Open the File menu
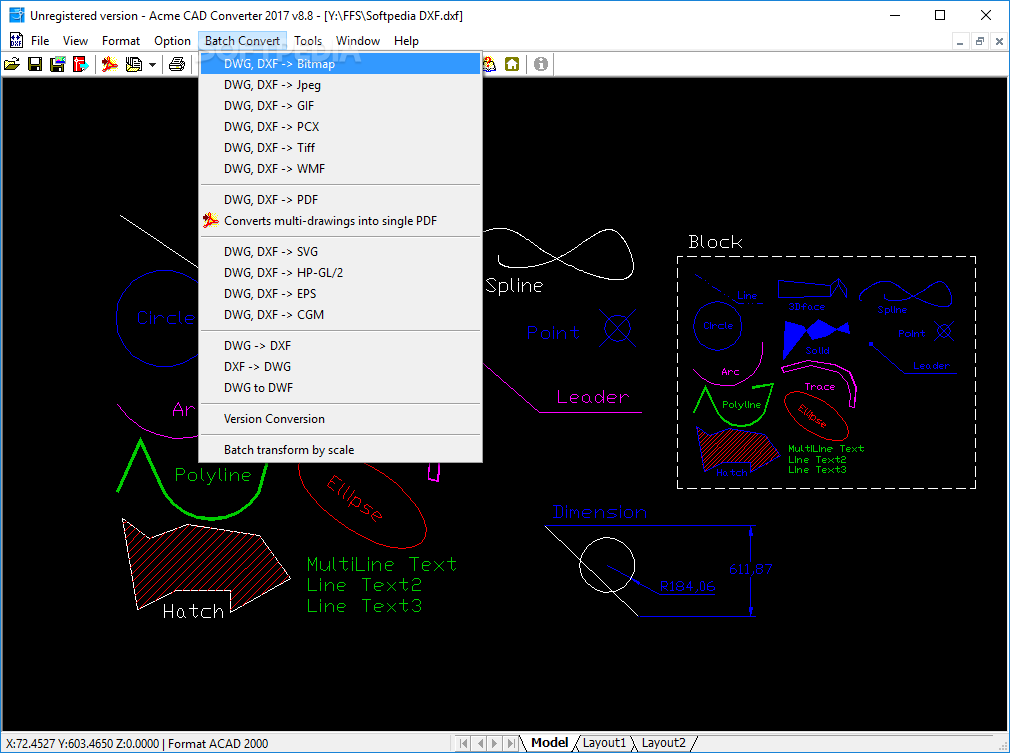 40,41
